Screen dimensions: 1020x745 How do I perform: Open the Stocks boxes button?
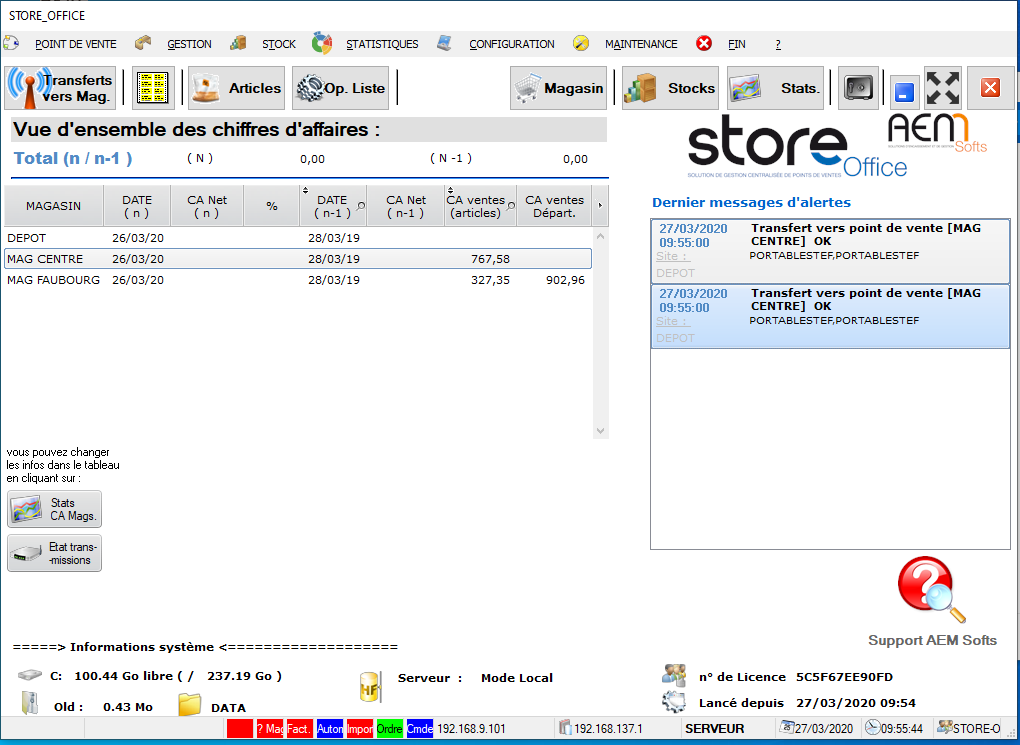point(670,88)
